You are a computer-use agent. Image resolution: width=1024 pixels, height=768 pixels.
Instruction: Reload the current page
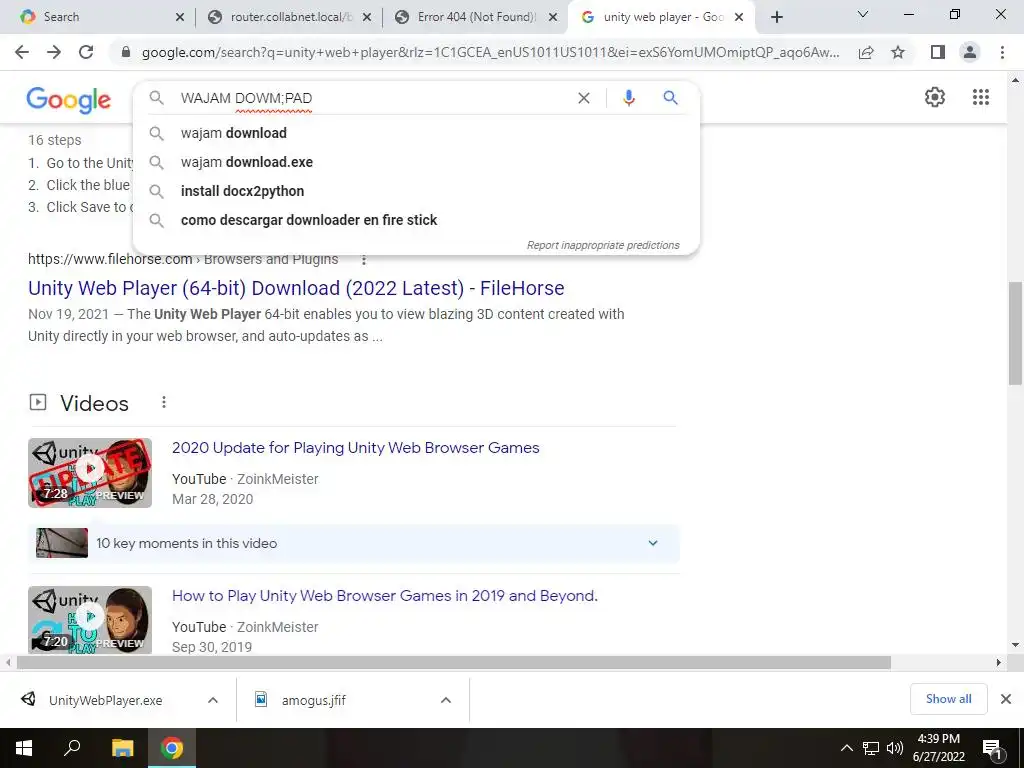point(86,52)
